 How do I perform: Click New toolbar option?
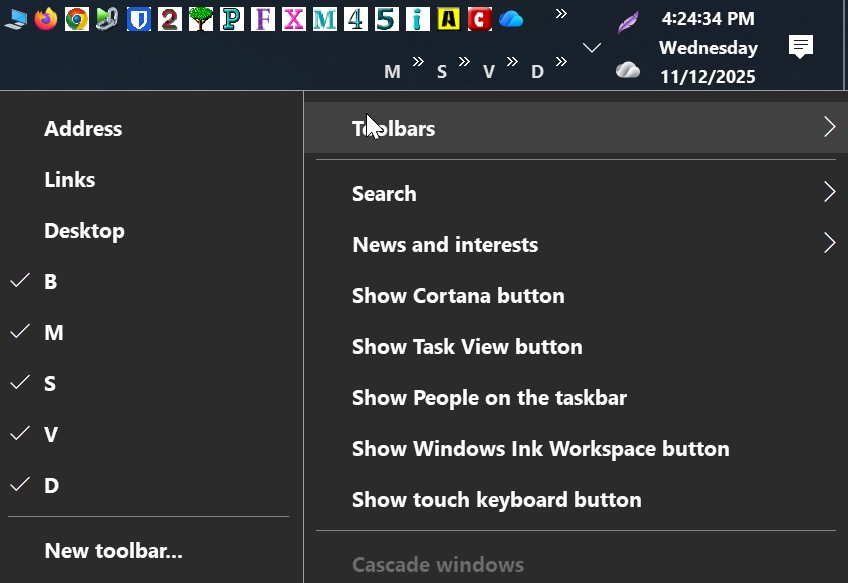[113, 550]
